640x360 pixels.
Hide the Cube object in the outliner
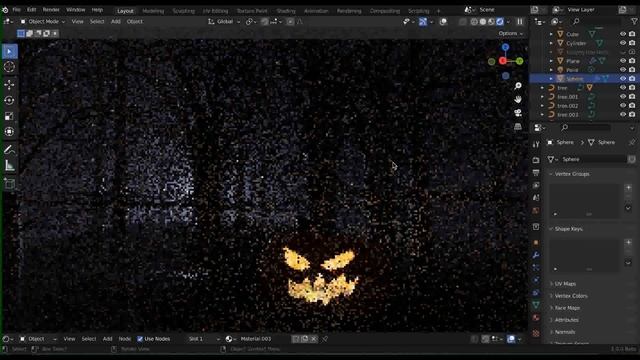point(623,34)
